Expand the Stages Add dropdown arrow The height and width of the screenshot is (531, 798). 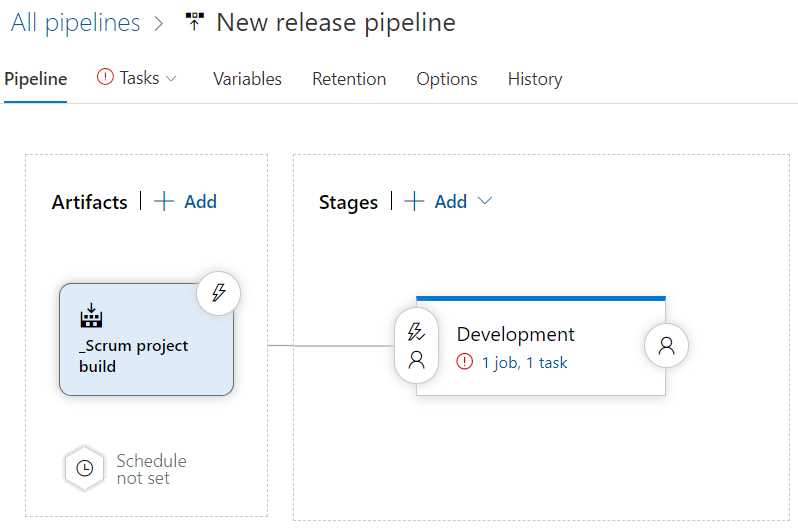click(485, 201)
